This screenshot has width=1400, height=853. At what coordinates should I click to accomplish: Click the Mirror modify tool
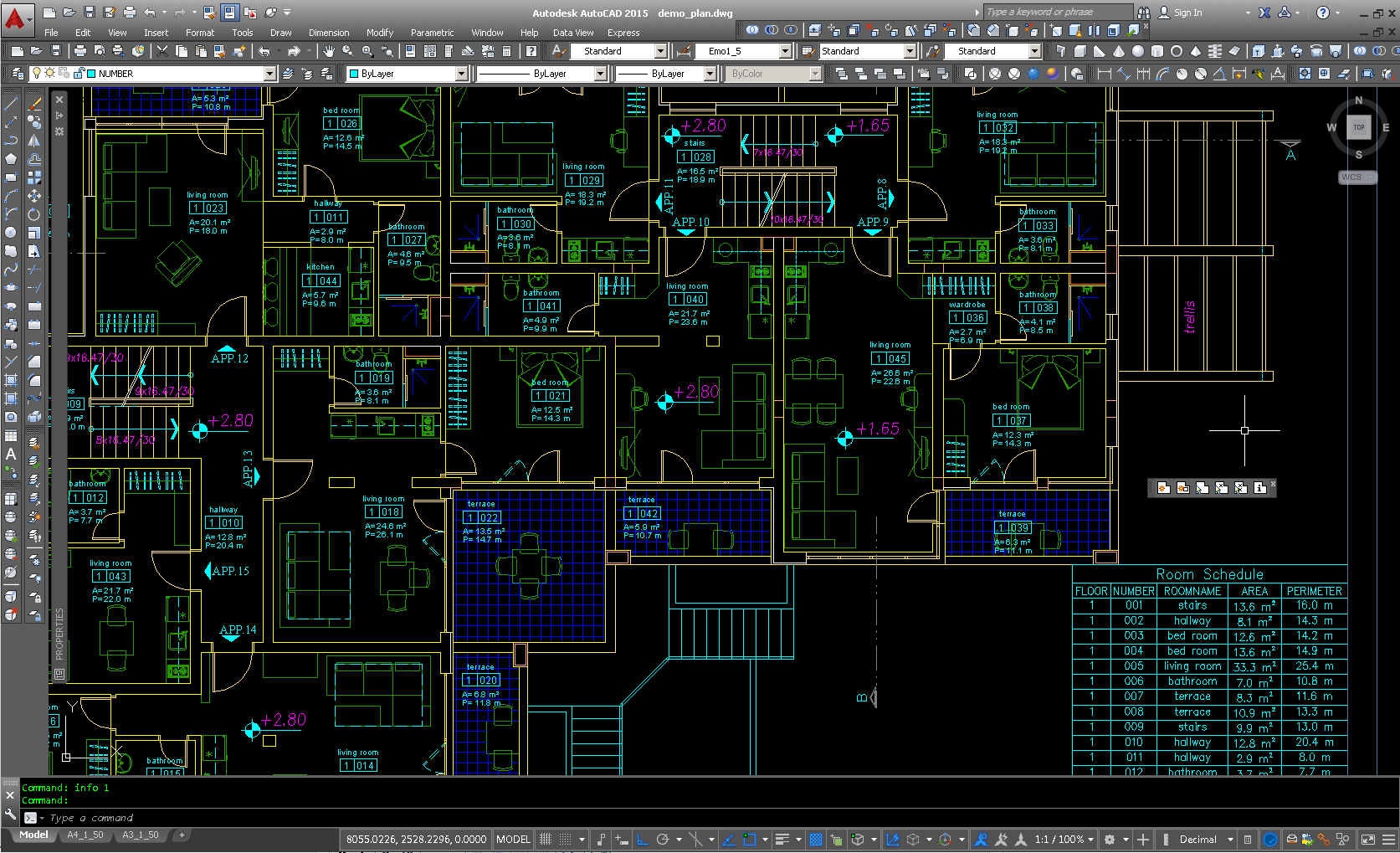[x=34, y=141]
